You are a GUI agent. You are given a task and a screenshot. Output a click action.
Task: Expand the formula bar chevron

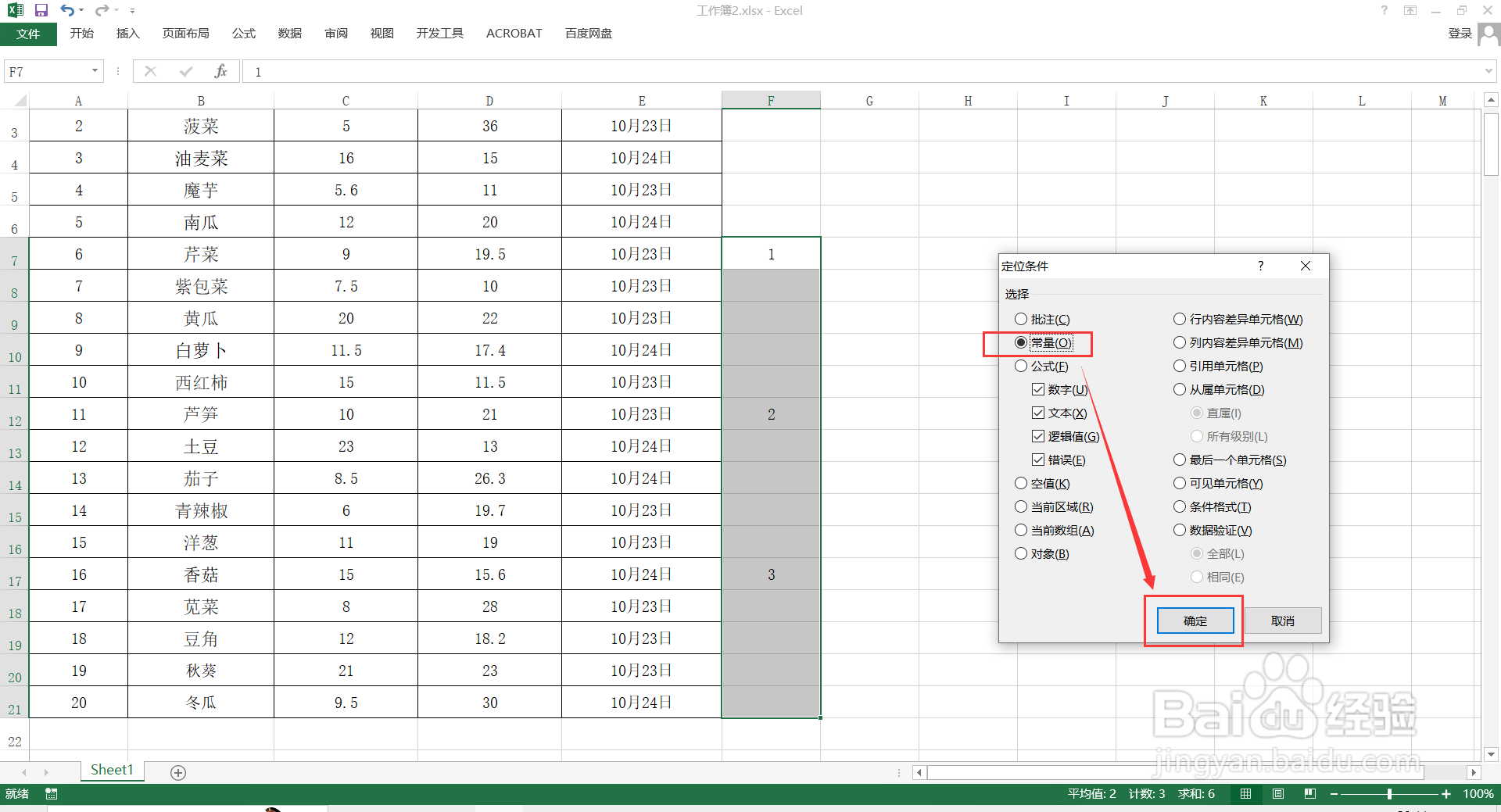pyautogui.click(x=1489, y=71)
